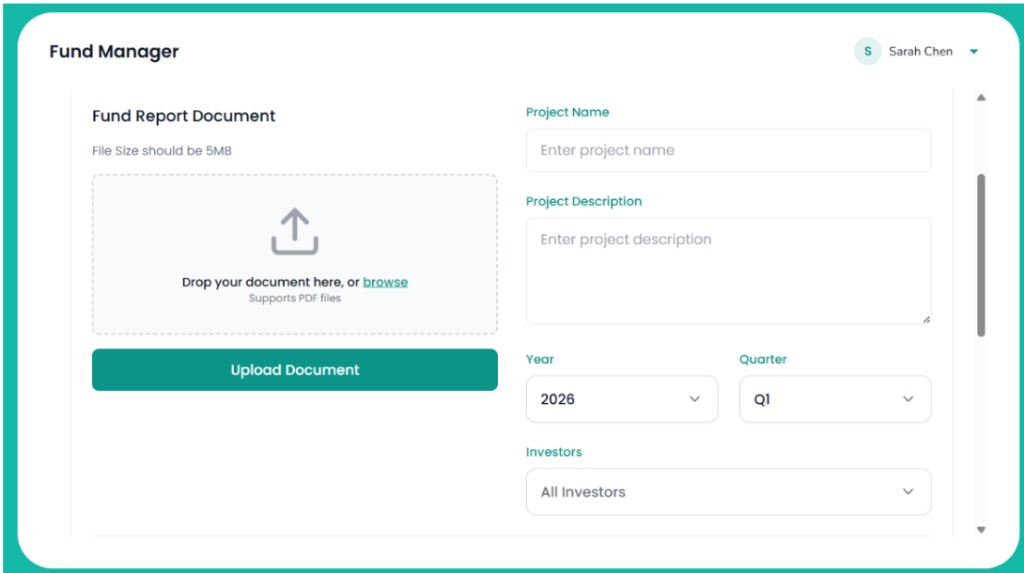The width and height of the screenshot is (1024, 573).
Task: Open the Year dropdown showing 2026
Action: 622,399
